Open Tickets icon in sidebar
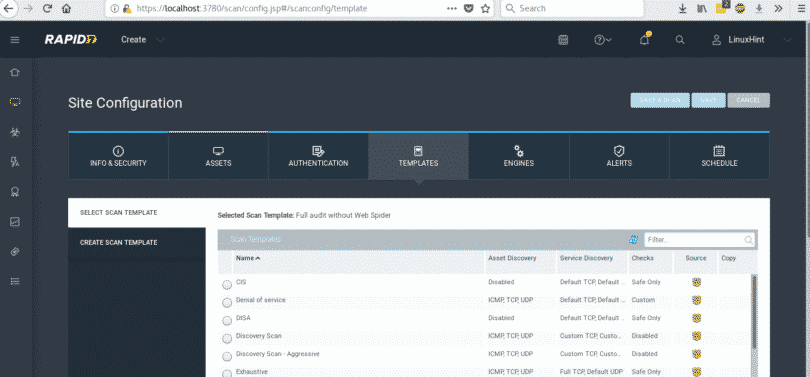This screenshot has width=810, height=377. coord(15,252)
